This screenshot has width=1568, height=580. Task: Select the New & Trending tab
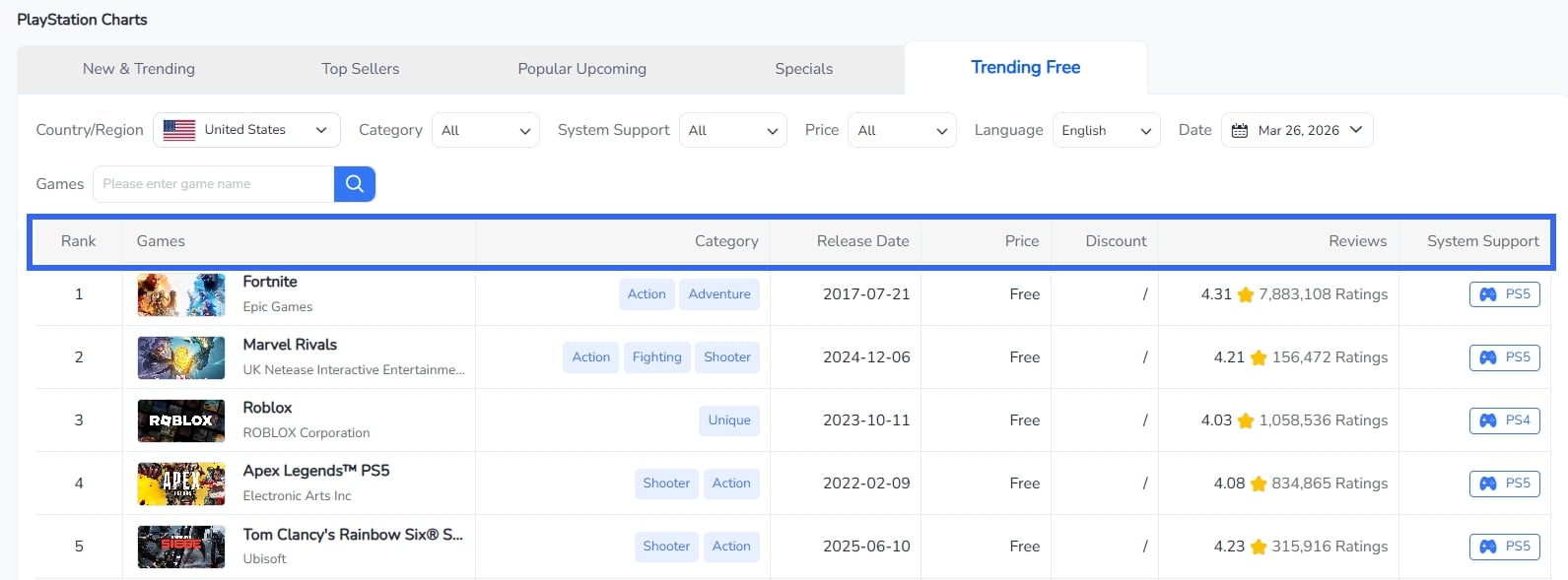pos(139,69)
